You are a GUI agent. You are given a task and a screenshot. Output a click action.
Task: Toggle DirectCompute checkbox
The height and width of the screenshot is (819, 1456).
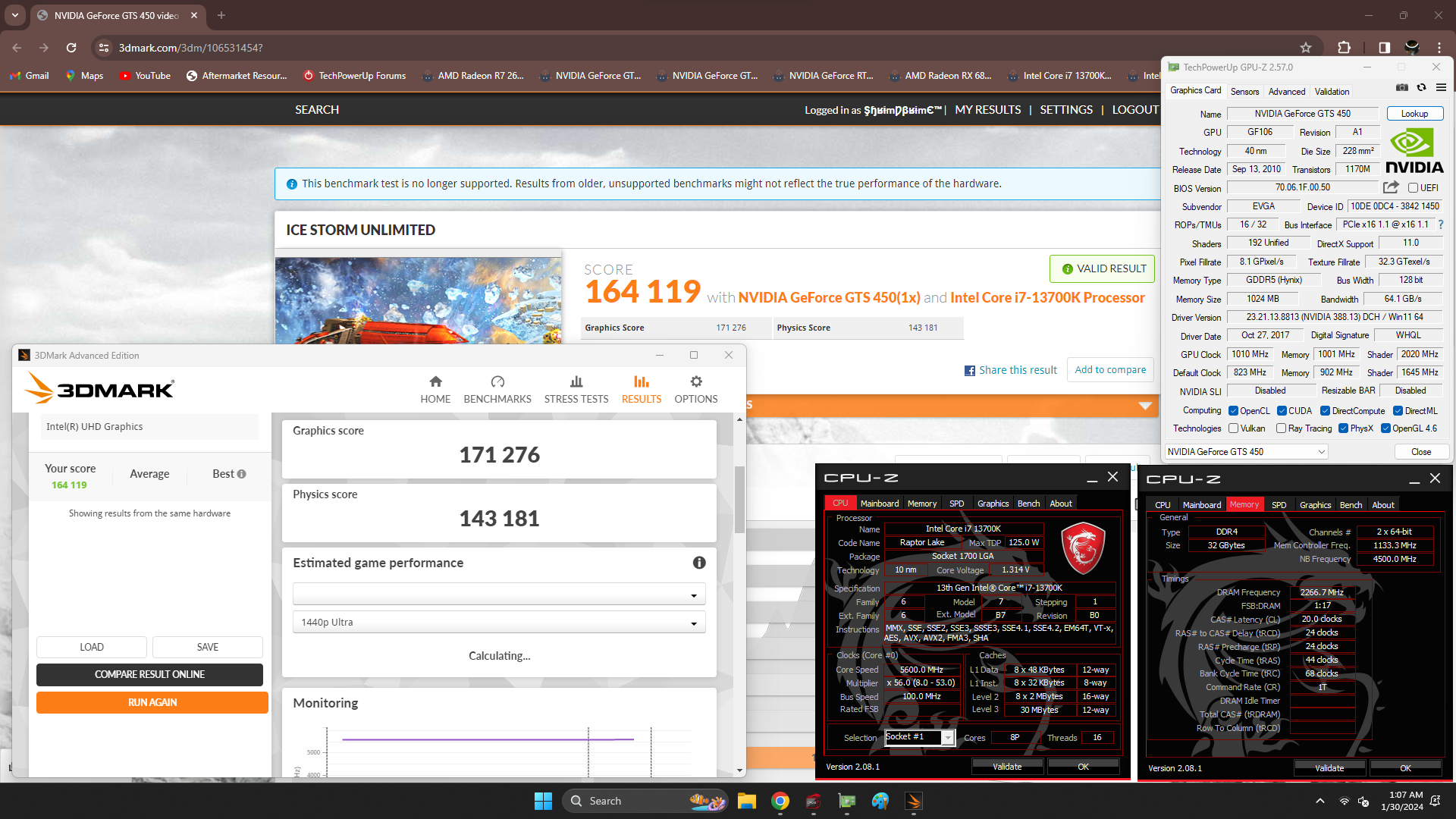pyautogui.click(x=1326, y=411)
